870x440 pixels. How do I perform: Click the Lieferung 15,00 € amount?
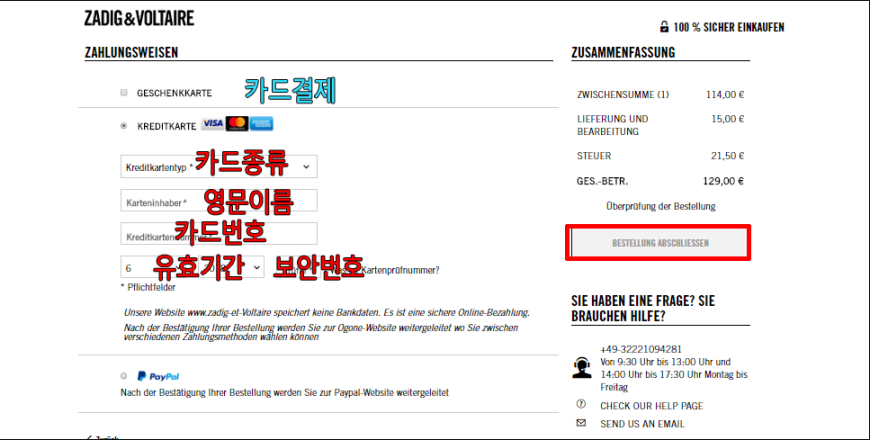tap(727, 119)
